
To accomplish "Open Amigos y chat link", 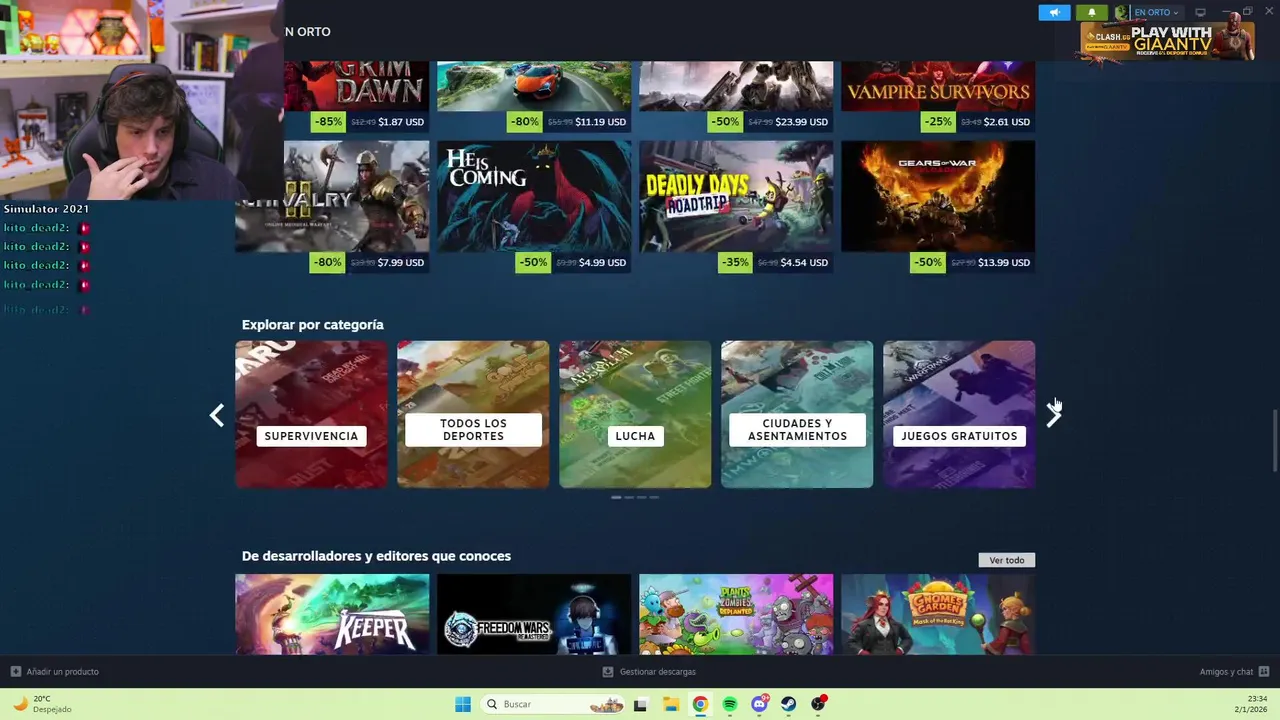I will pos(1226,671).
